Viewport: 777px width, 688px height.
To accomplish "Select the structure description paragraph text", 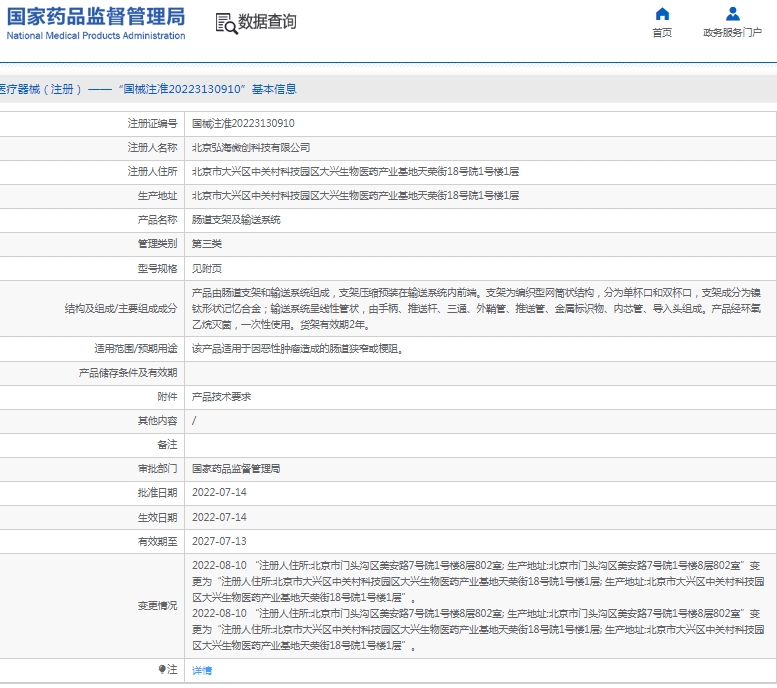I will pyautogui.click(x=477, y=309).
